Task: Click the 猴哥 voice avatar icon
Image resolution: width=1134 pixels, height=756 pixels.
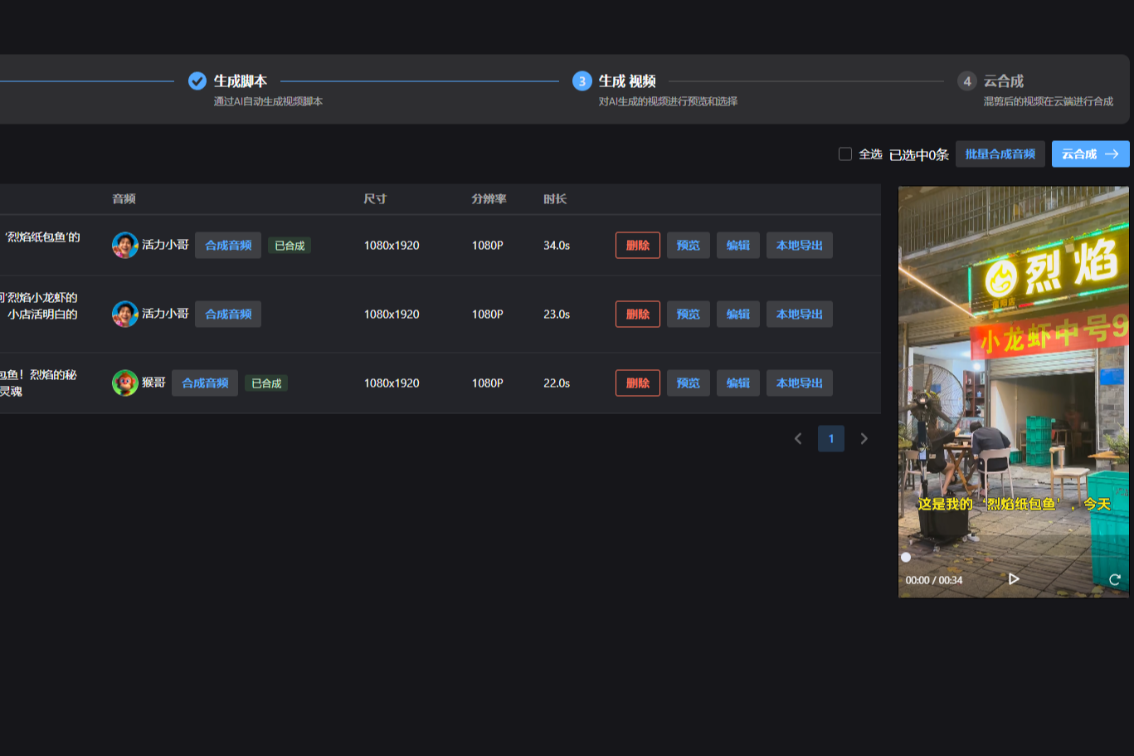Action: pos(125,383)
